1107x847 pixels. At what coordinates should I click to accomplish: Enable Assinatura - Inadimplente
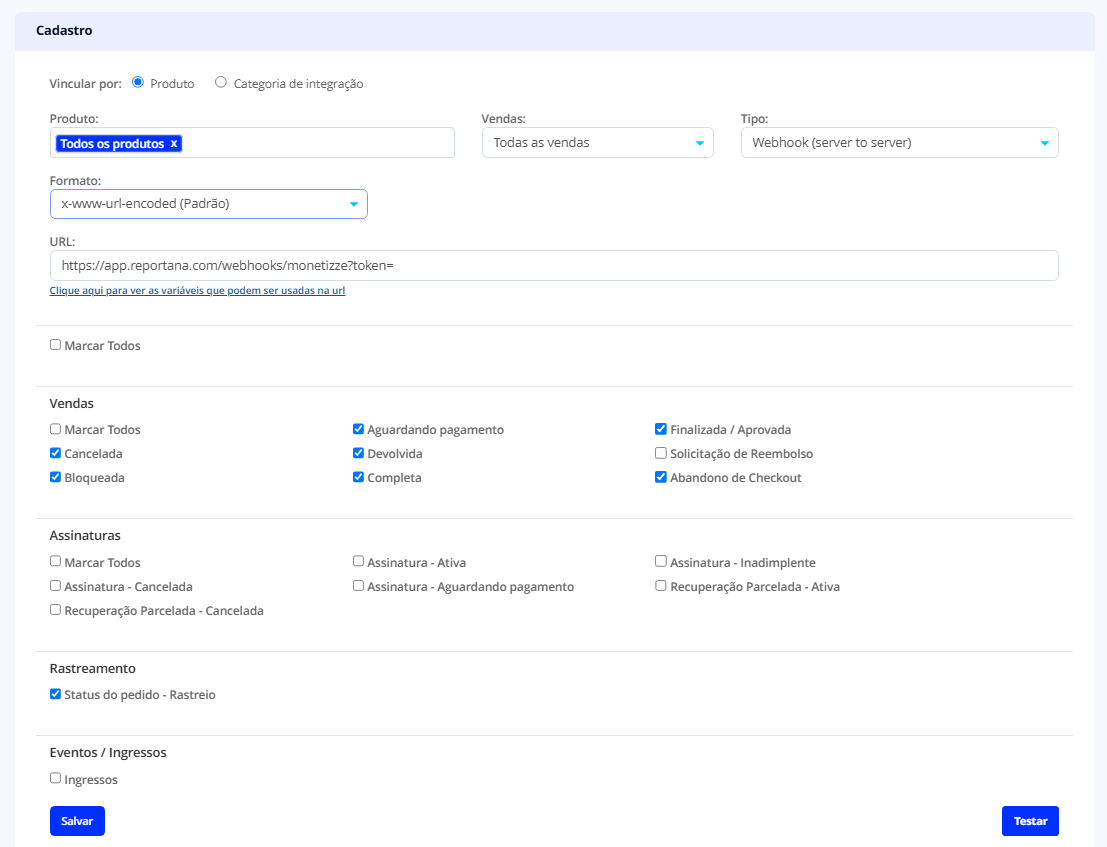[661, 562]
